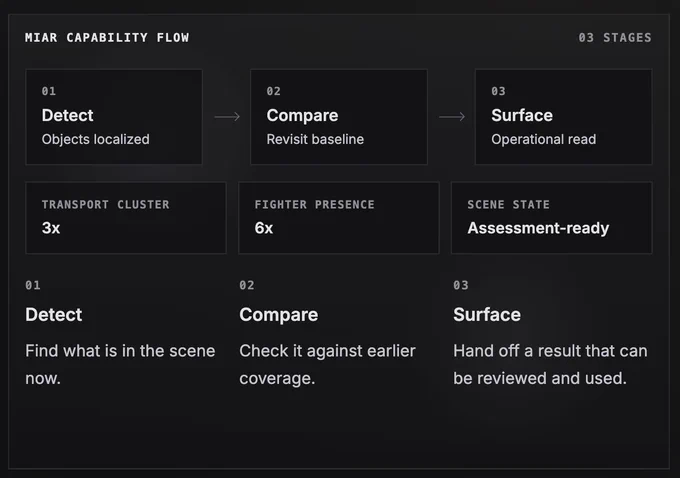Click the lower Surface heading
Image resolution: width=680 pixels, height=478 pixels.
(x=487, y=314)
